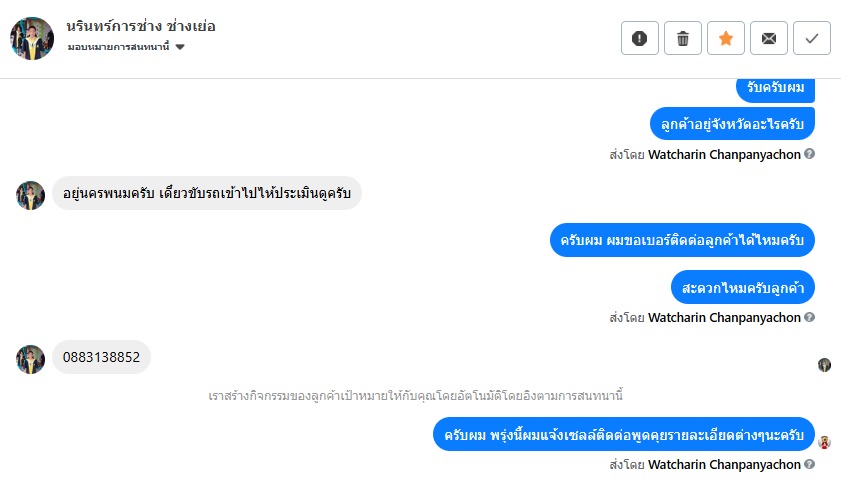This screenshot has width=841, height=497.
Task: Click the customer name นรินทร์การช่าง ช่างเย่อ
Action: click(140, 26)
